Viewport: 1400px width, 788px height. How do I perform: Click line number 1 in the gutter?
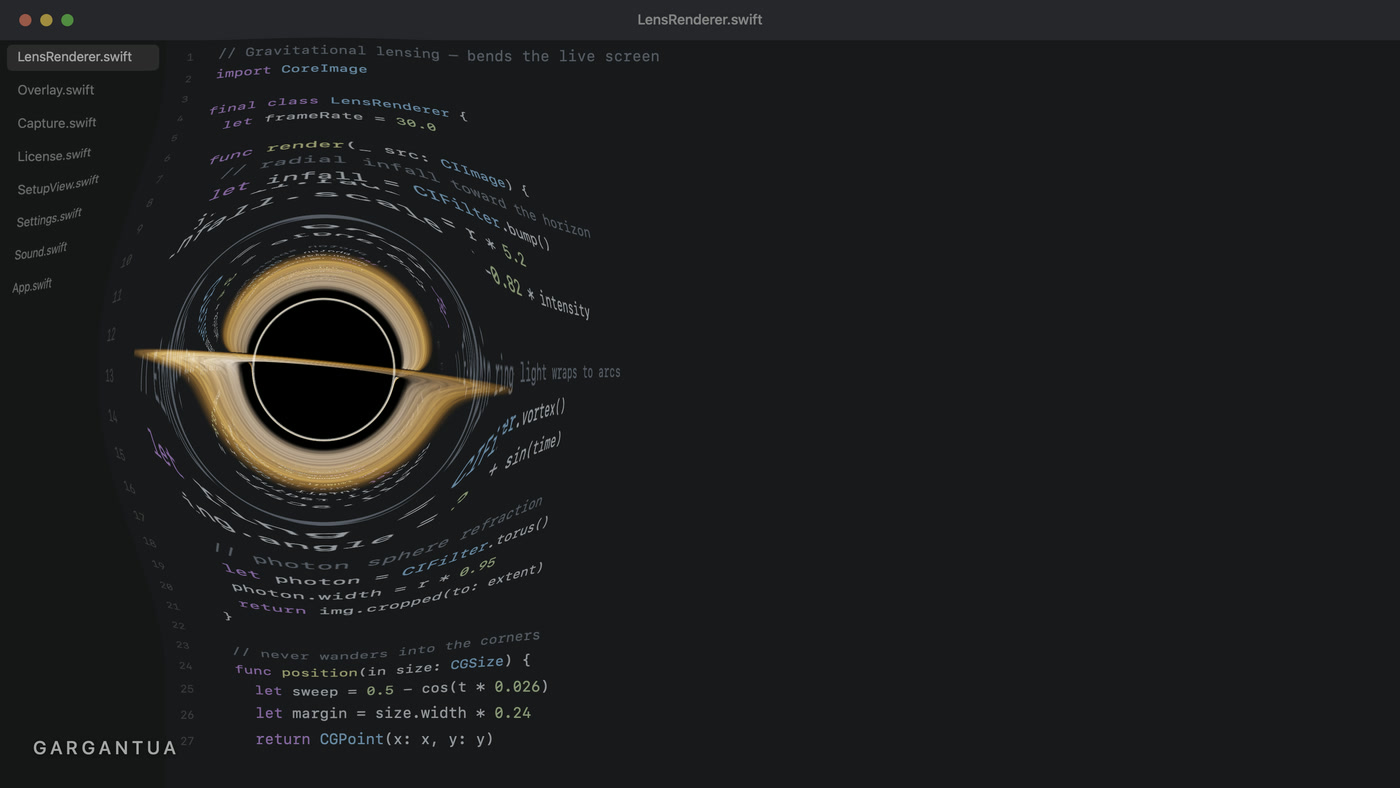point(190,58)
